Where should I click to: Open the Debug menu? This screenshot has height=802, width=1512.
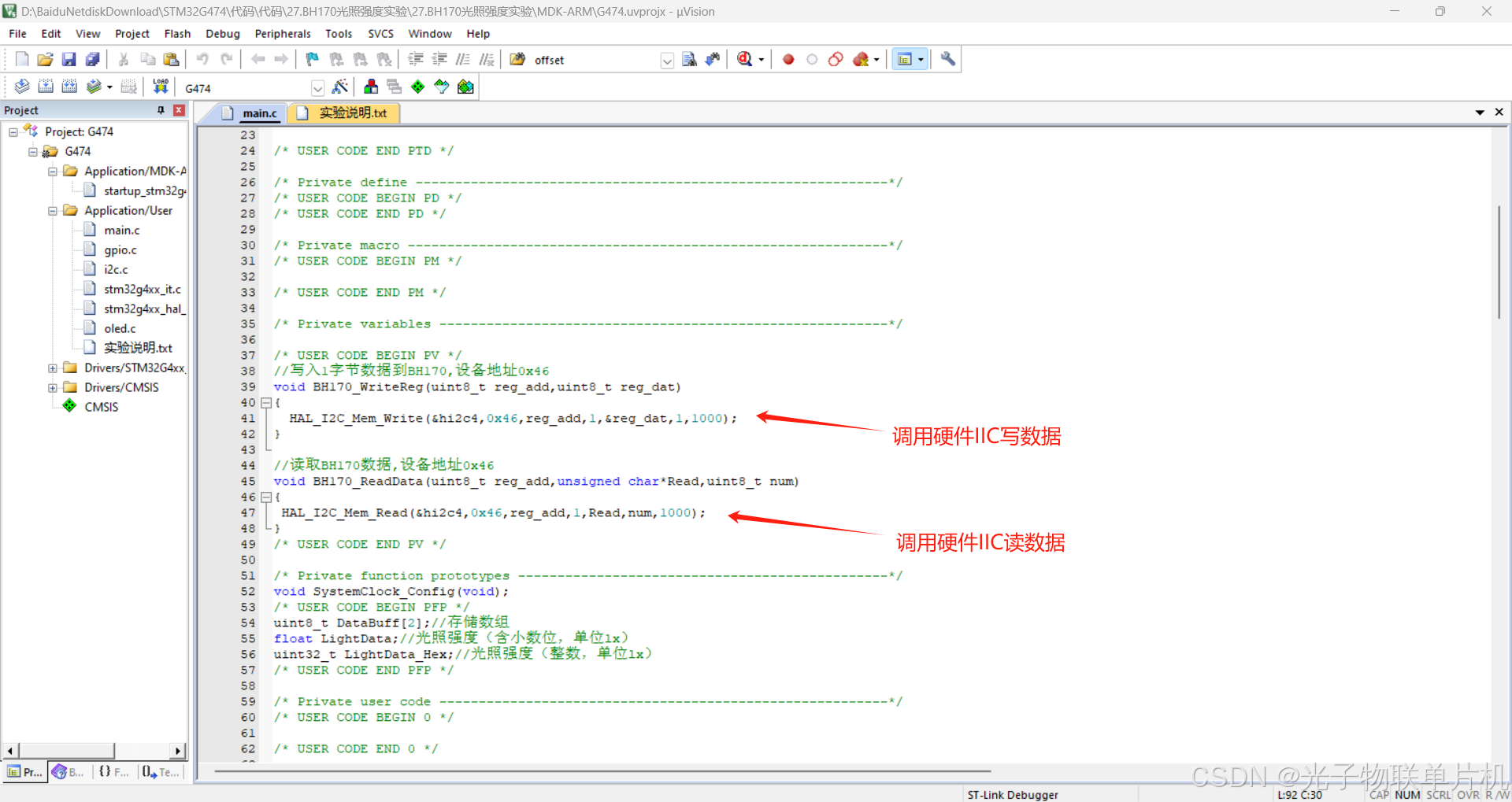(223, 34)
